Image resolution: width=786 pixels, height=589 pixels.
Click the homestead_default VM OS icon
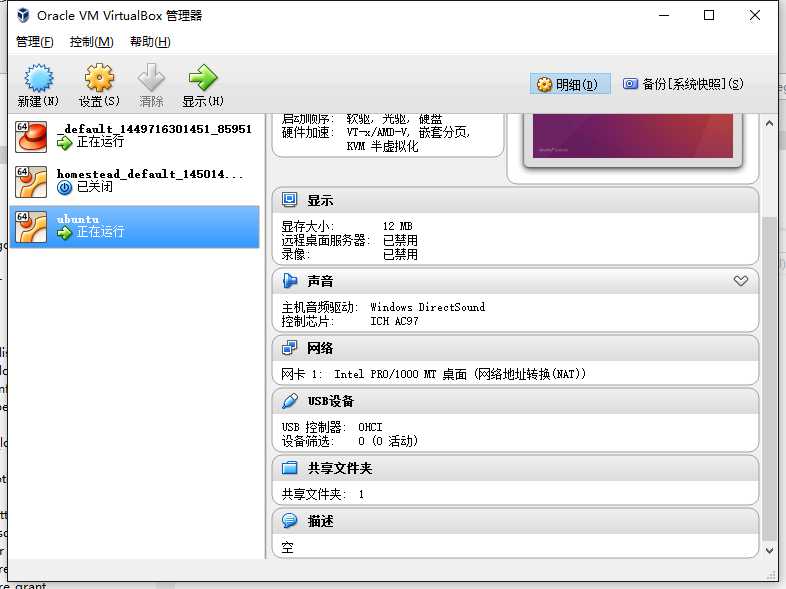(x=31, y=181)
